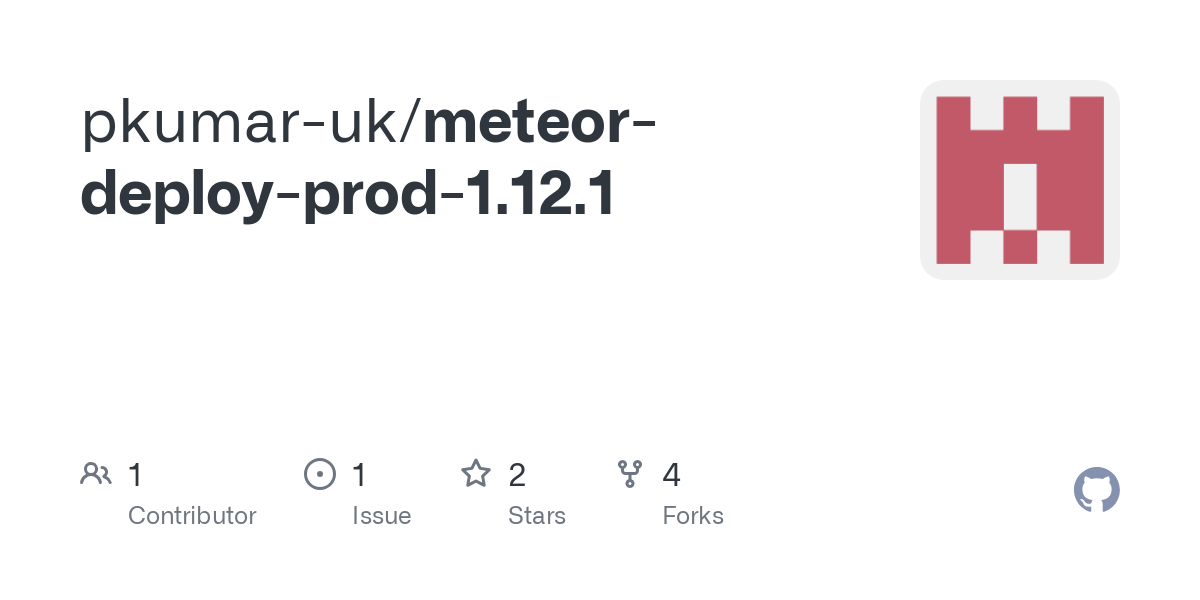Image resolution: width=1200 pixels, height=600 pixels.
Task: Click the contributors people icon
Action: pyautogui.click(x=96, y=474)
